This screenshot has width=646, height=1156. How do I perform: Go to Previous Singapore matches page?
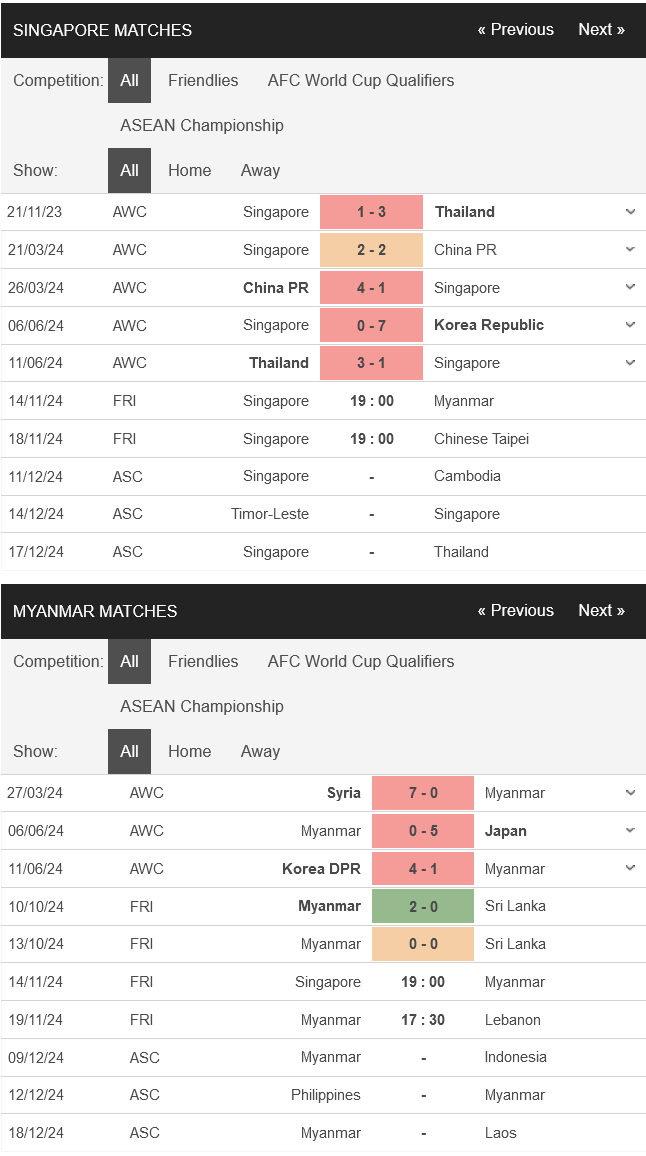pos(515,29)
